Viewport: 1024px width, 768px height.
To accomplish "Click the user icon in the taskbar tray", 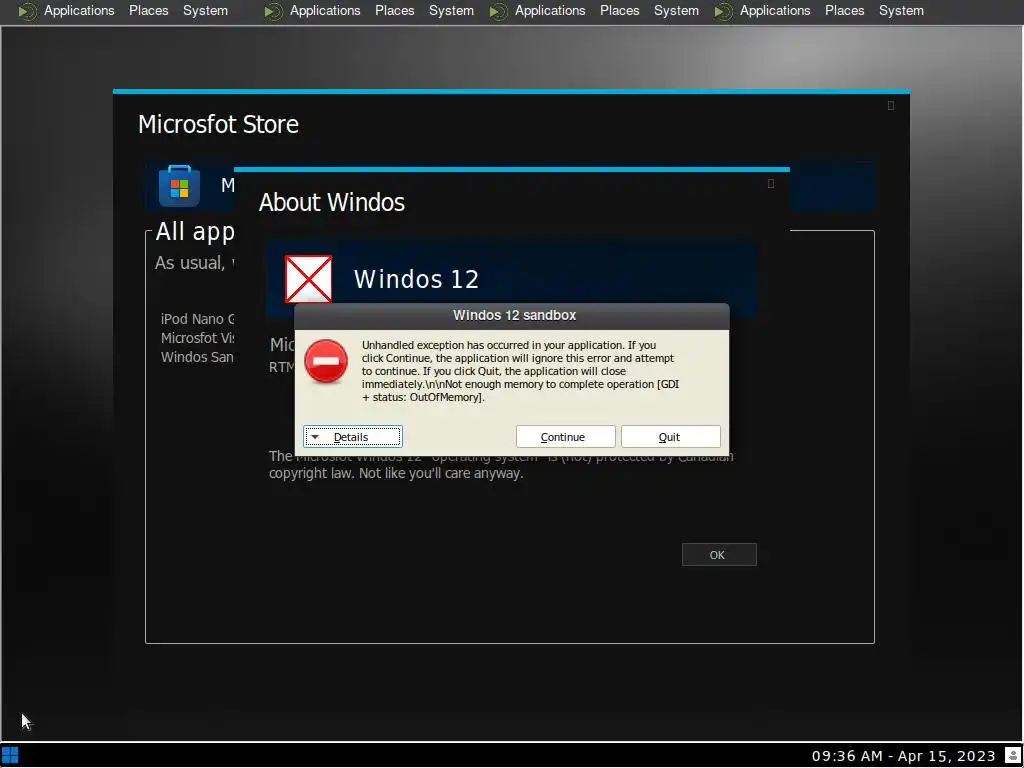I will pos(1013,756).
